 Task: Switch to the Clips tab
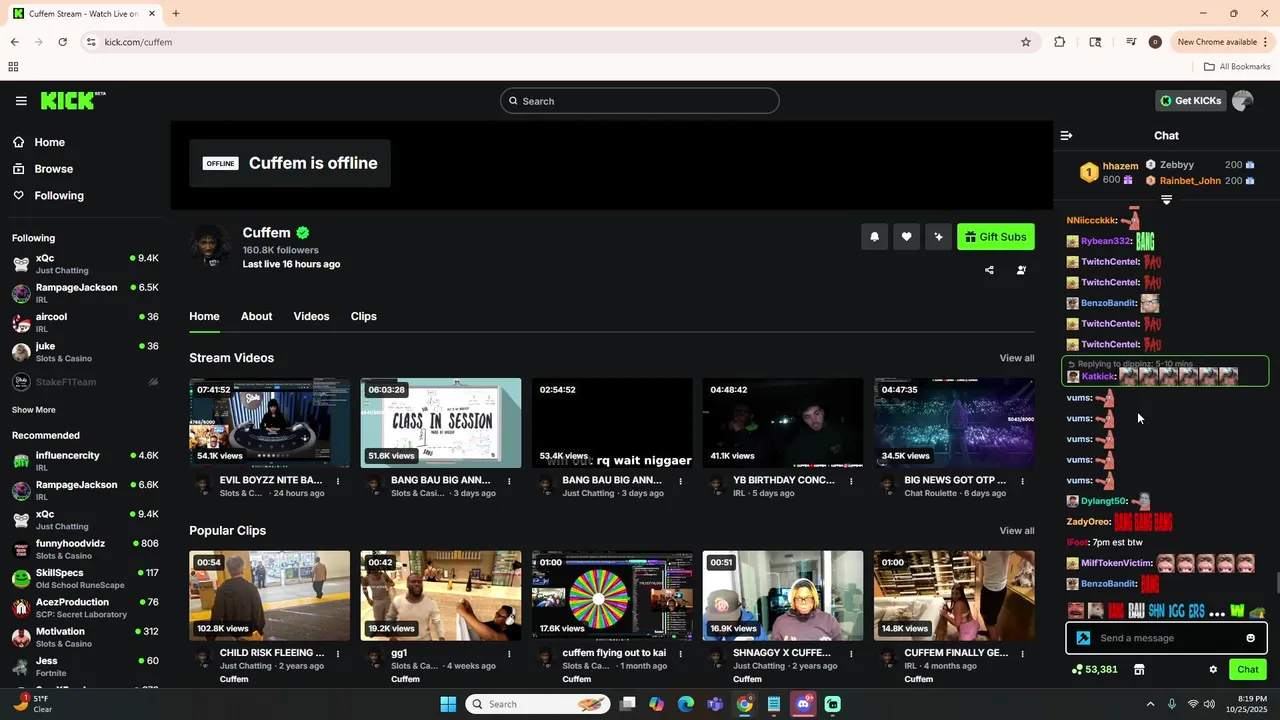[364, 316]
